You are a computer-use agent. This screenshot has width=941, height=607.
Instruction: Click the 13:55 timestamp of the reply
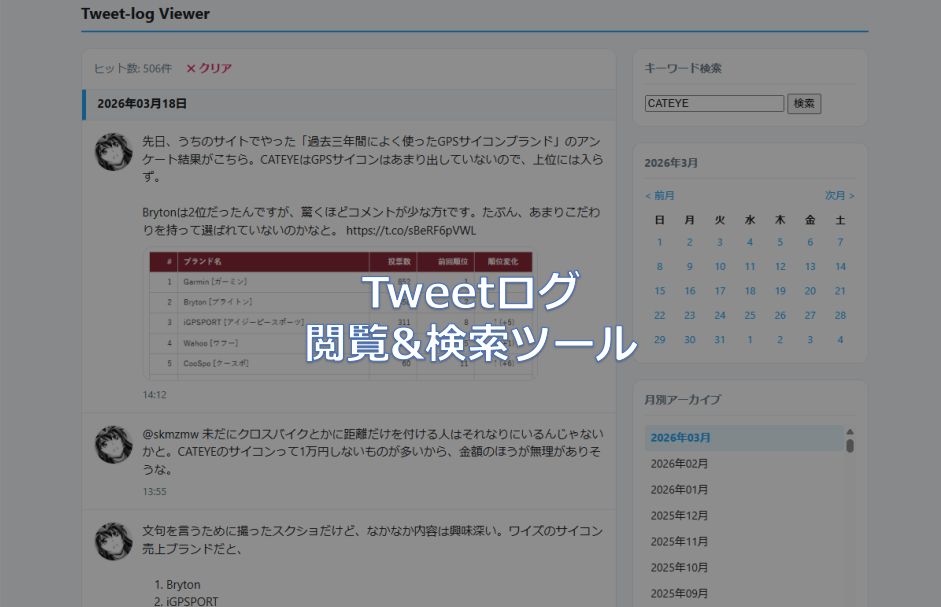(154, 491)
